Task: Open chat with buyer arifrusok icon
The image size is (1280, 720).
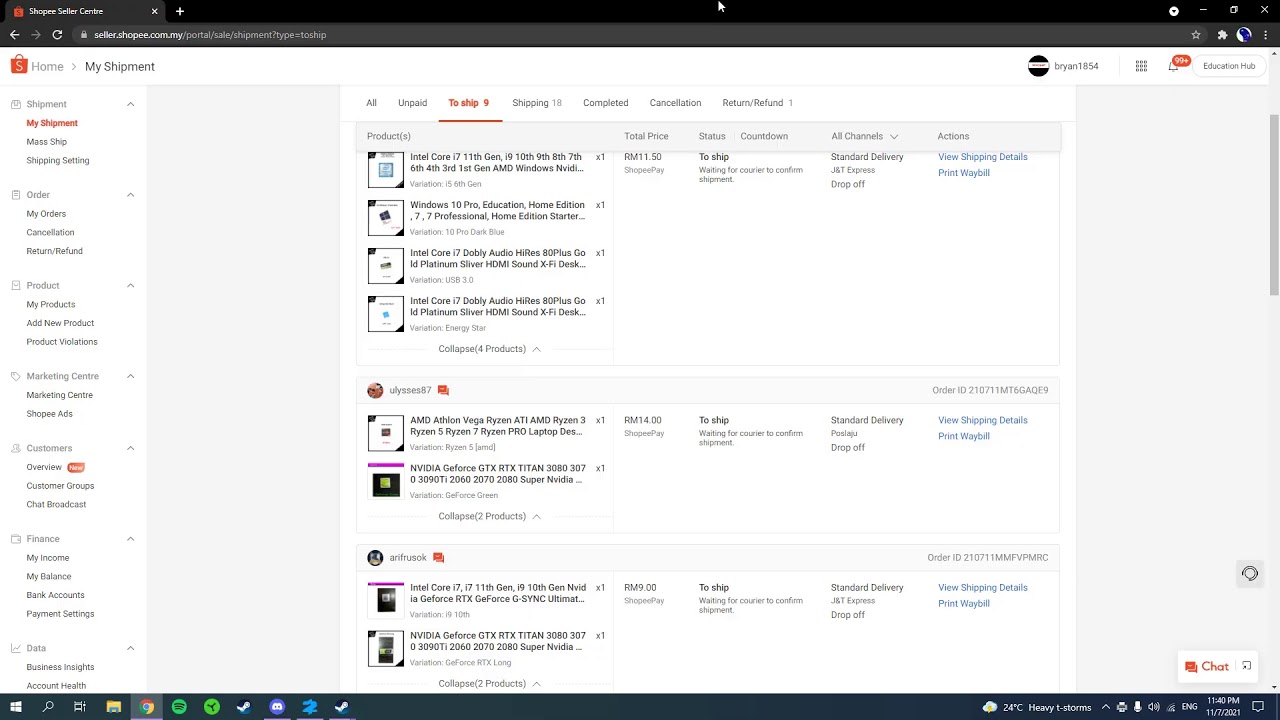Action: (438, 558)
